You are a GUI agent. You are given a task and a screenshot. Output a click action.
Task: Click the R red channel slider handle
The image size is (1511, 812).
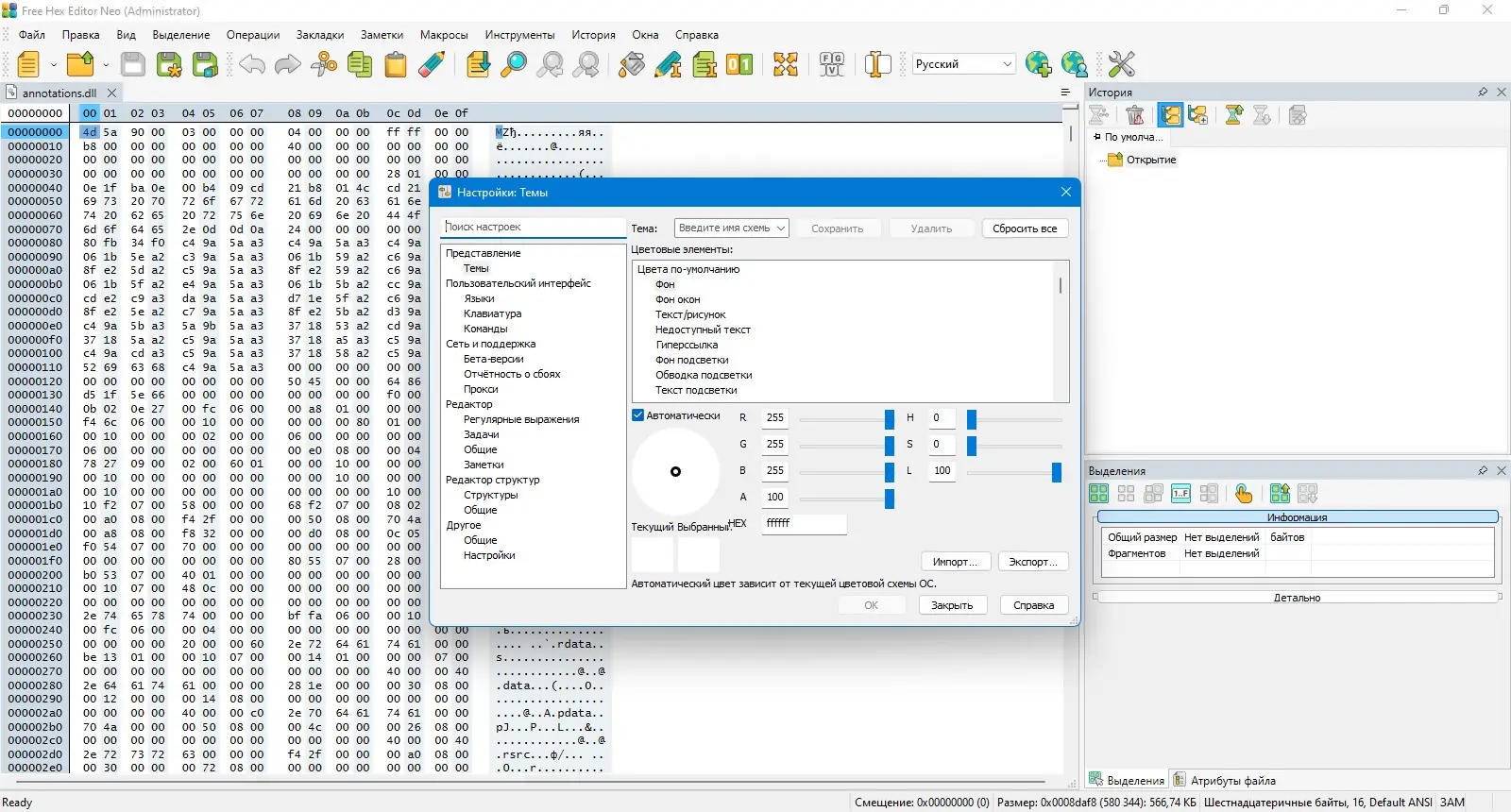pyautogui.click(x=889, y=418)
